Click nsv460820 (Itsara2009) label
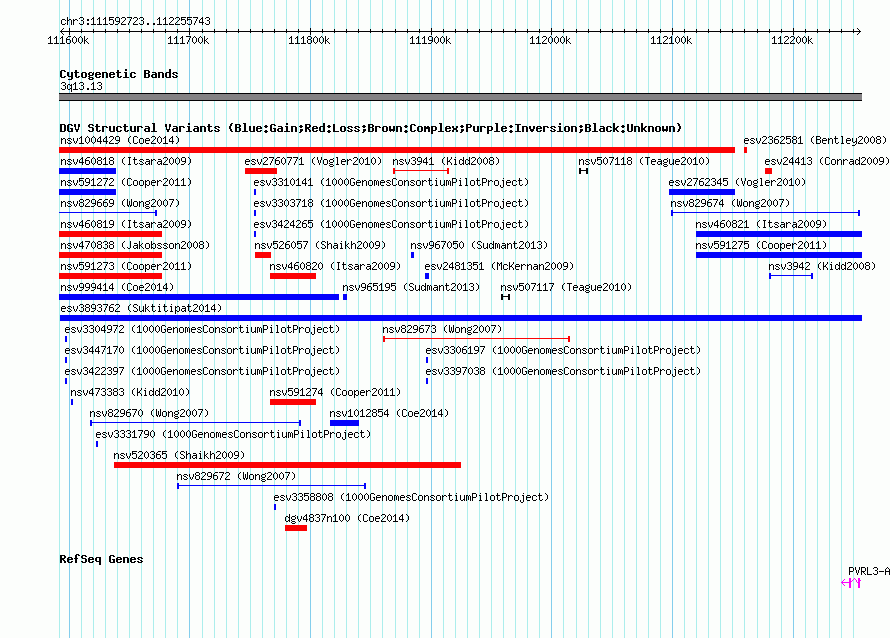This screenshot has height=638, width=890. [x=335, y=266]
